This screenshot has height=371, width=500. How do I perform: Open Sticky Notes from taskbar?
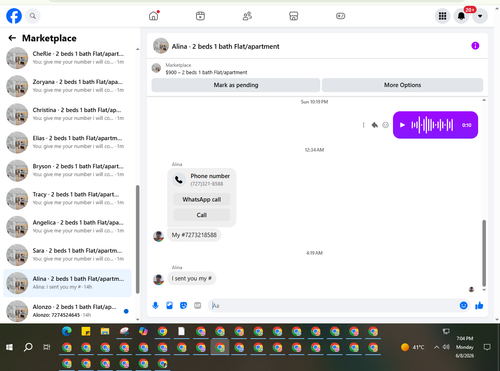(86, 331)
